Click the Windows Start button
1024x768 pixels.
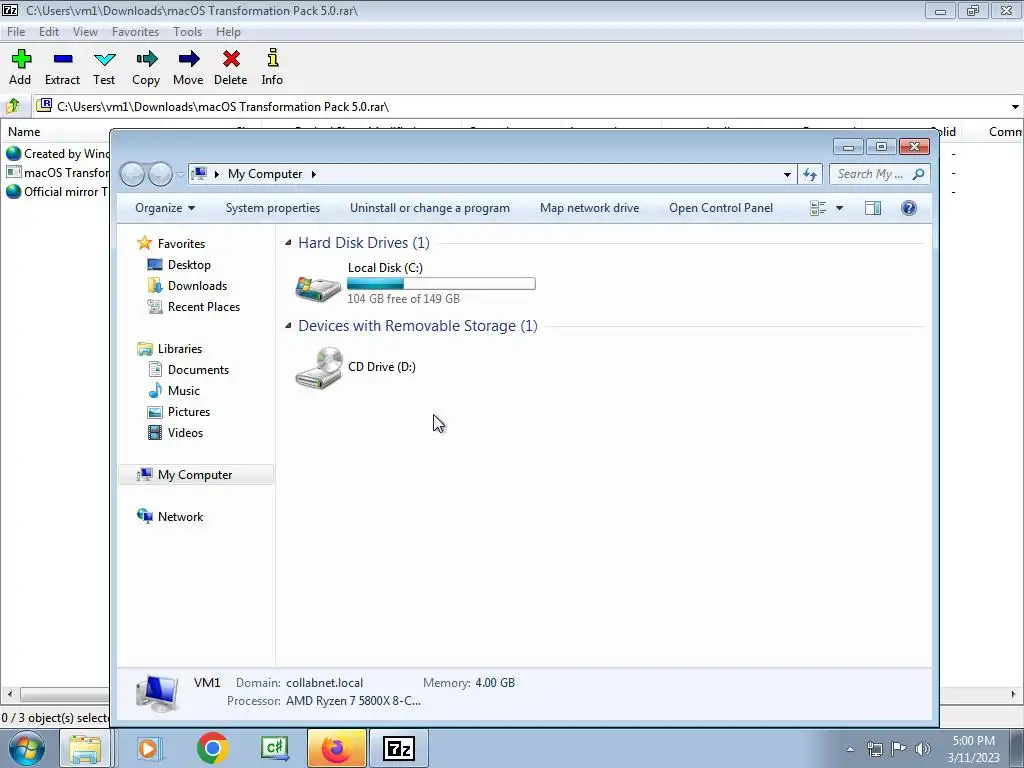point(27,748)
